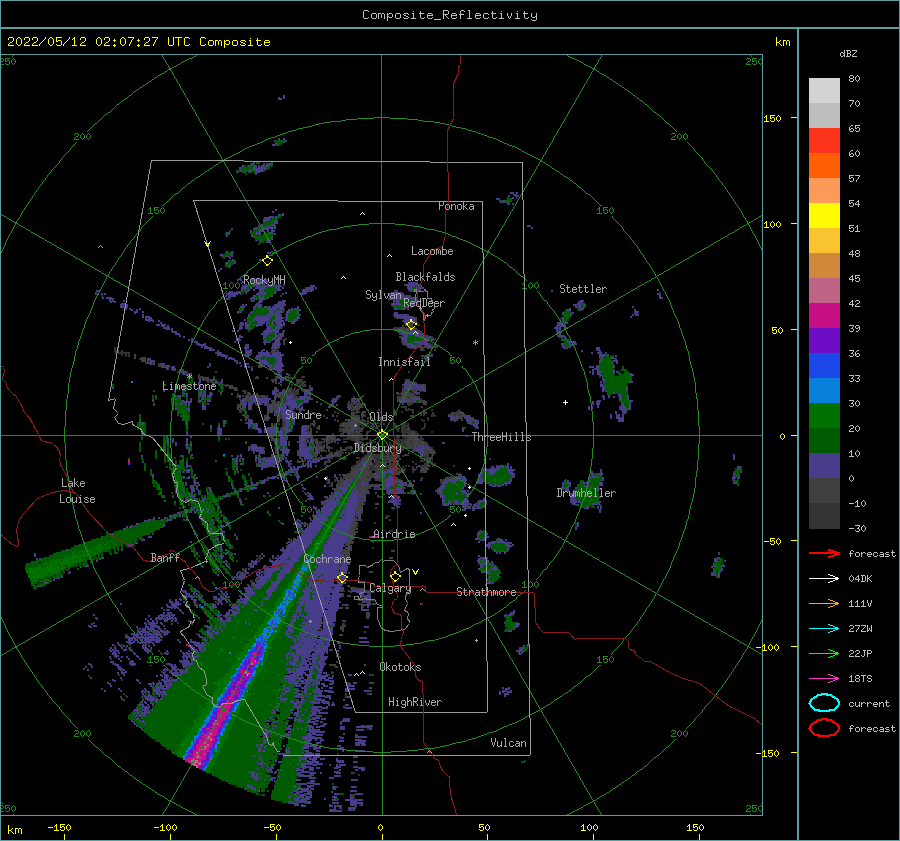This screenshot has height=841, width=900.
Task: Click the -150 tick on bottom axis
Action: click(59, 827)
